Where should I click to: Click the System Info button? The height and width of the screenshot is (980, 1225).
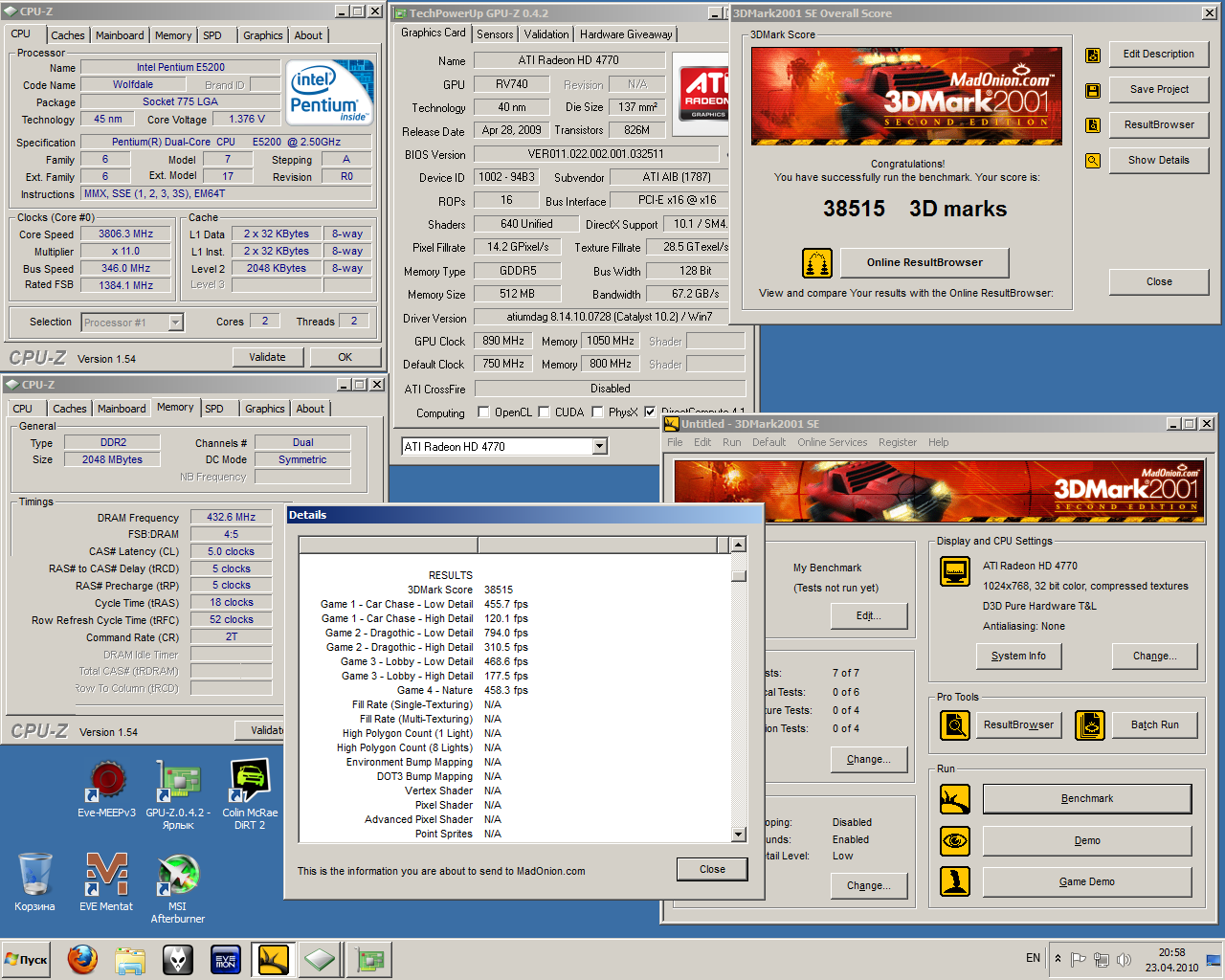point(1018,656)
